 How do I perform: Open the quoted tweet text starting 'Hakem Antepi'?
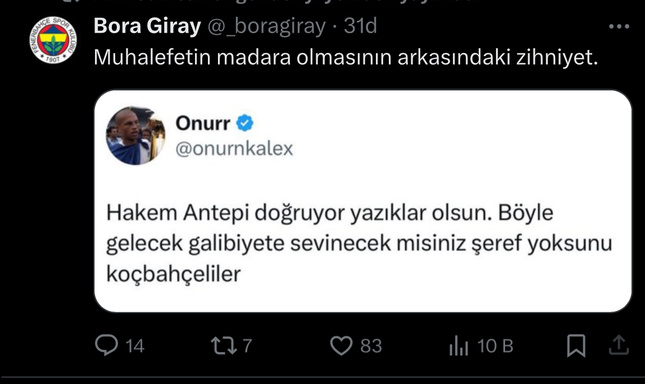coord(359,243)
